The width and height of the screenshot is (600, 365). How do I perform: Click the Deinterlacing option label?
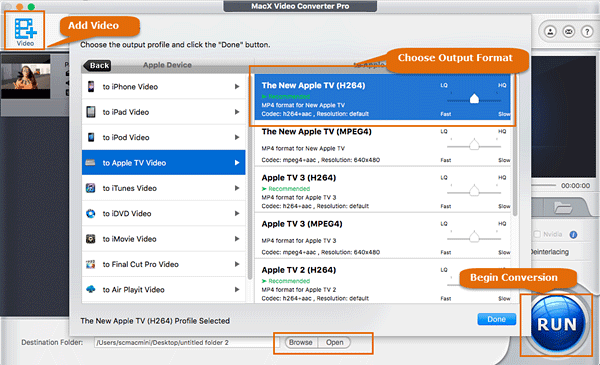pyautogui.click(x=549, y=252)
